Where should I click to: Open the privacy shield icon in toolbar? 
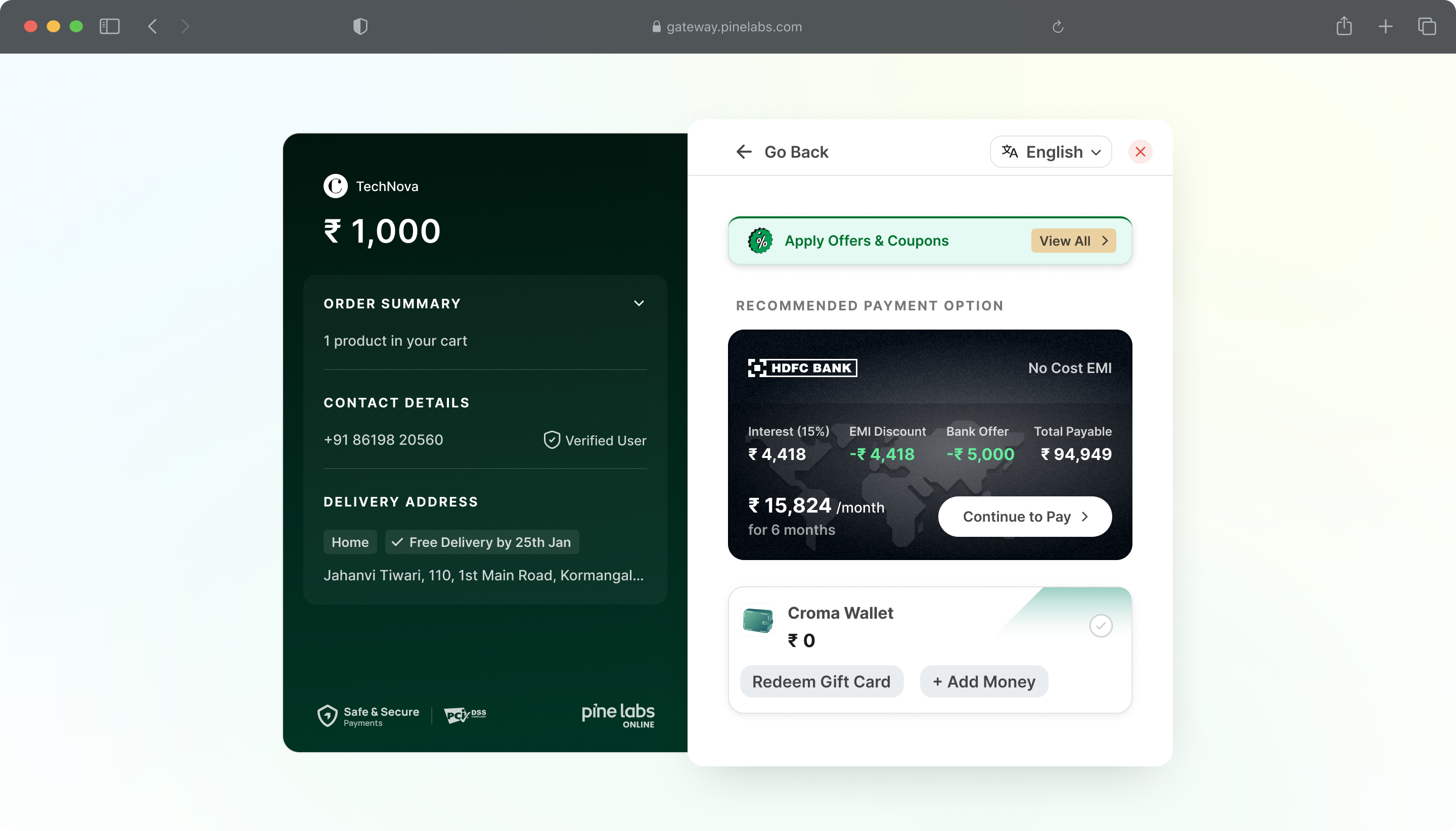360,26
